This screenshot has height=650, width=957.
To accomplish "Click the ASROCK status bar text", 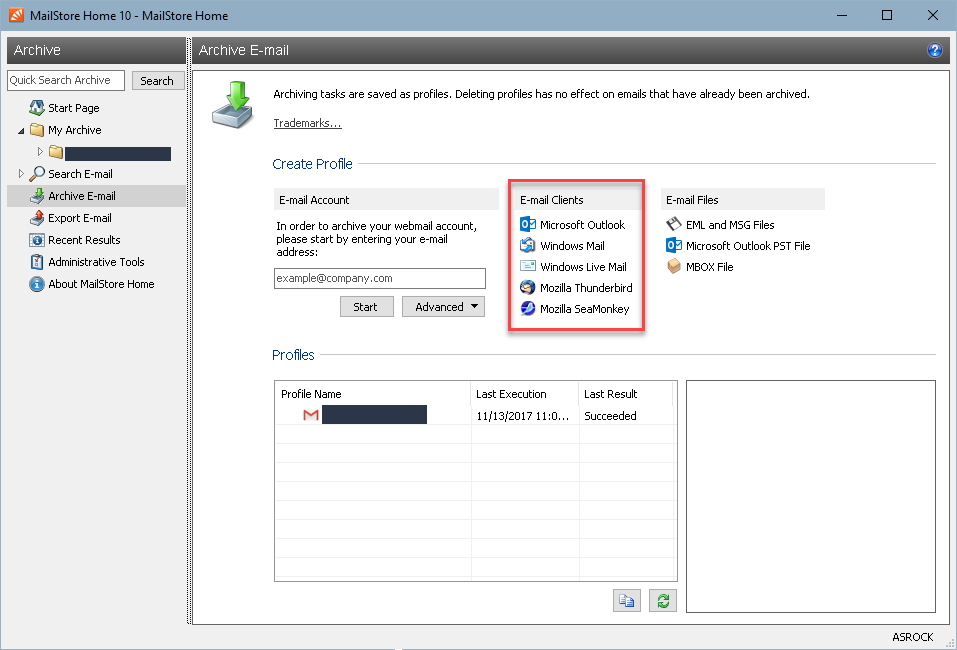I will [x=912, y=637].
